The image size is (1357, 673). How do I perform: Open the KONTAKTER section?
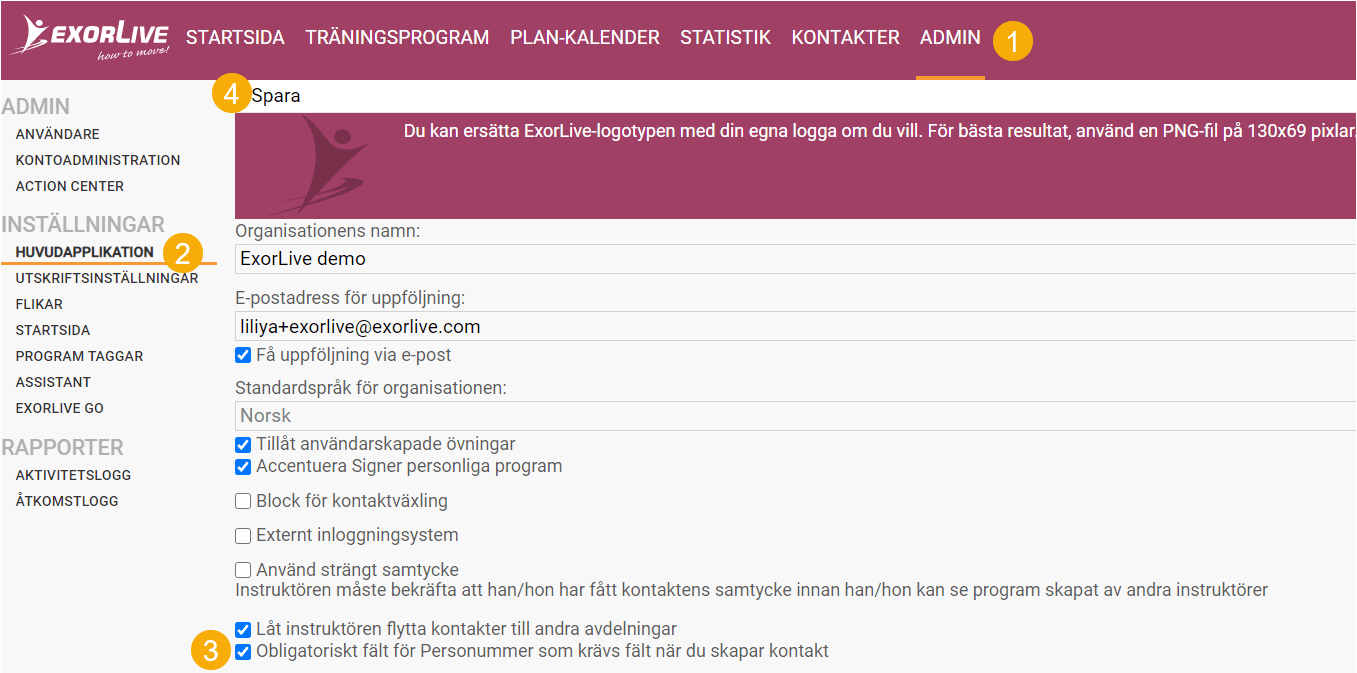coord(845,37)
